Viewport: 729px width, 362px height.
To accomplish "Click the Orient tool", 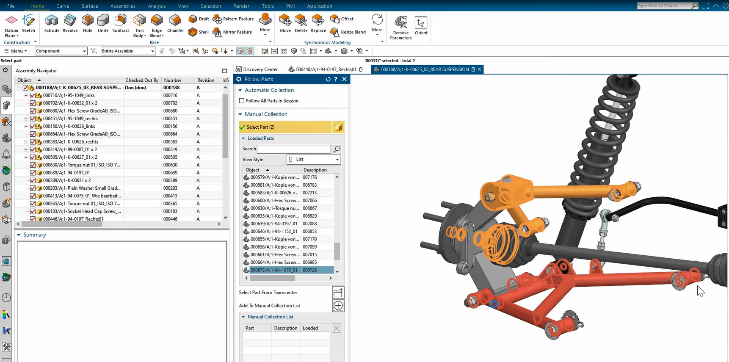I will tap(421, 26).
